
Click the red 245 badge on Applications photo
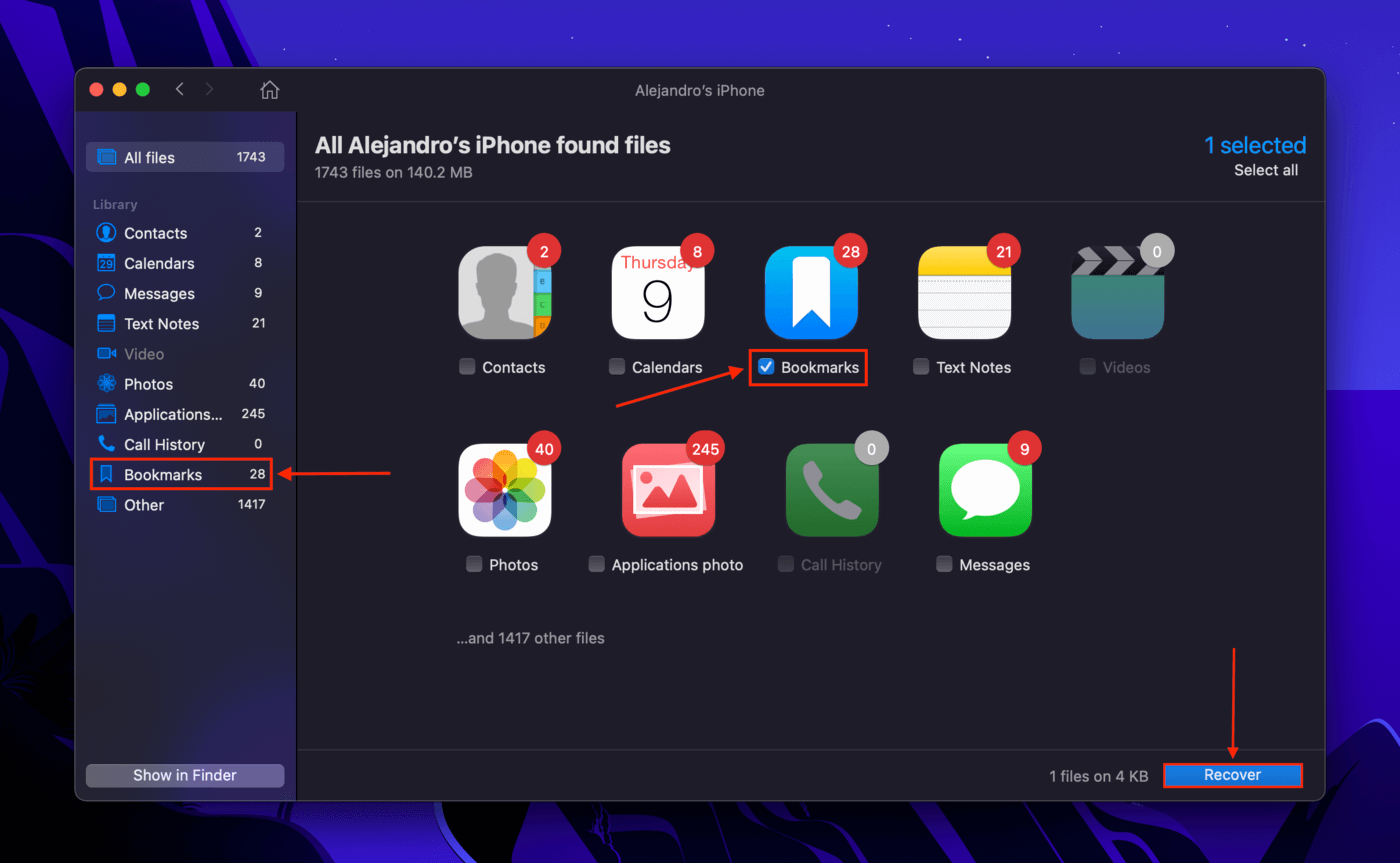pyautogui.click(x=705, y=449)
